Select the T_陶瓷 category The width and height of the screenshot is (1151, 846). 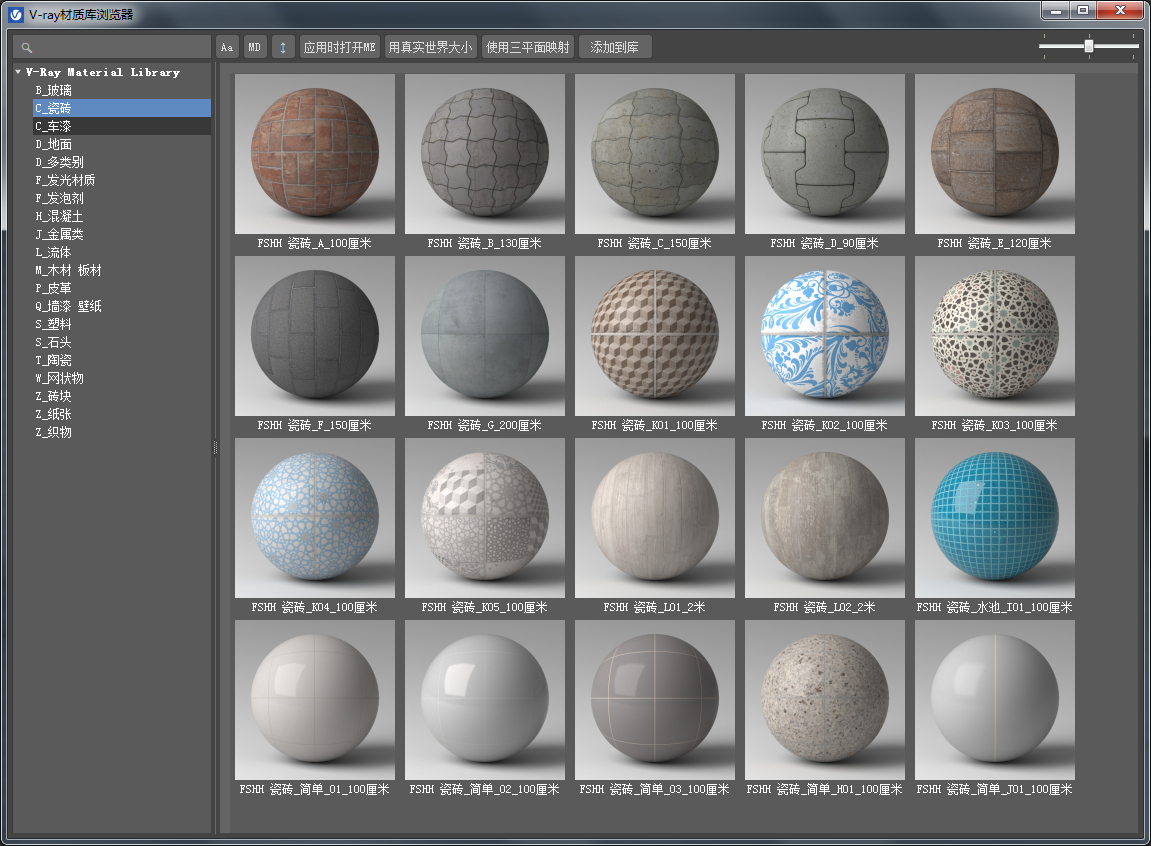(54, 360)
